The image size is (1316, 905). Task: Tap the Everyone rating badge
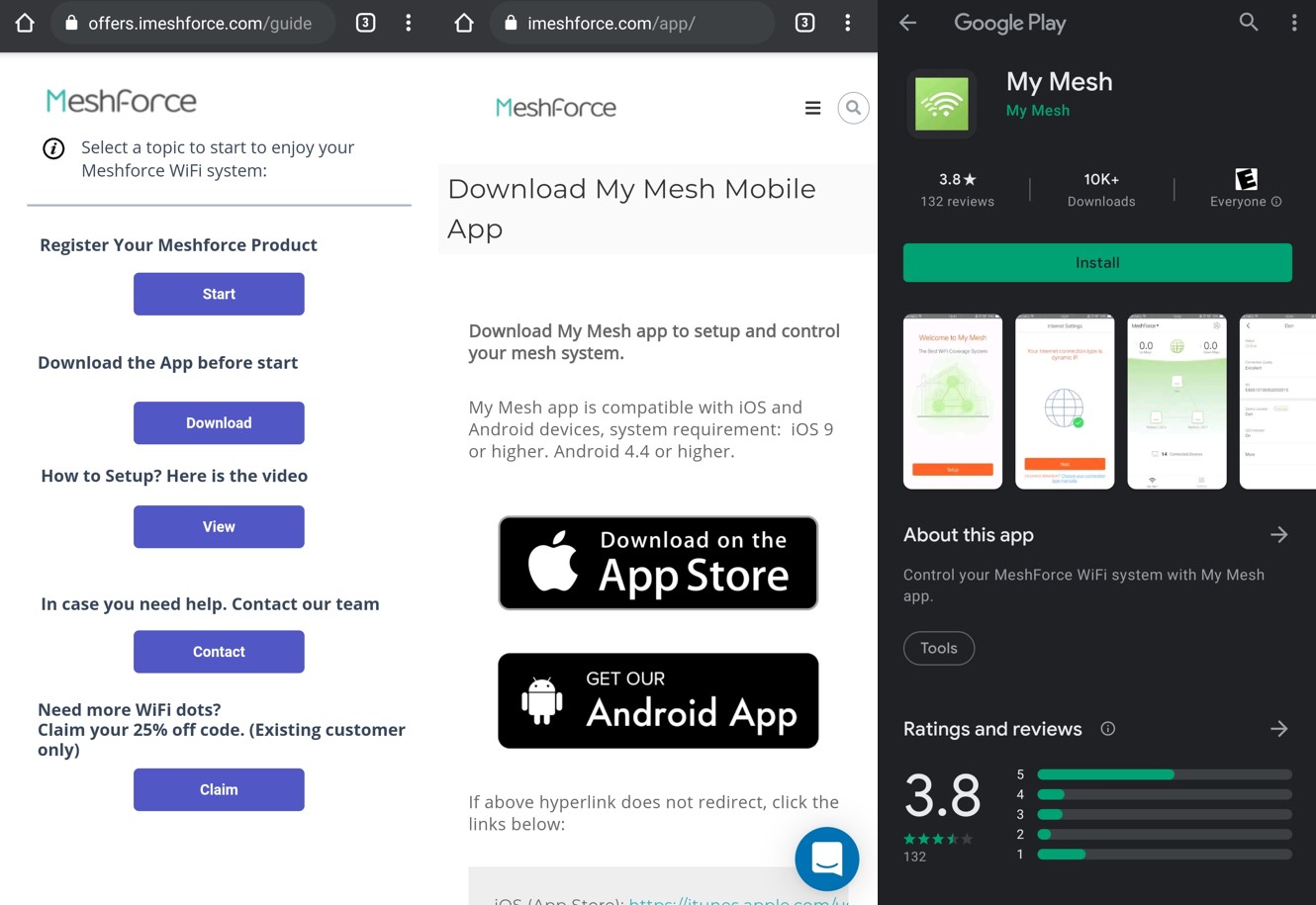[x=1246, y=179]
